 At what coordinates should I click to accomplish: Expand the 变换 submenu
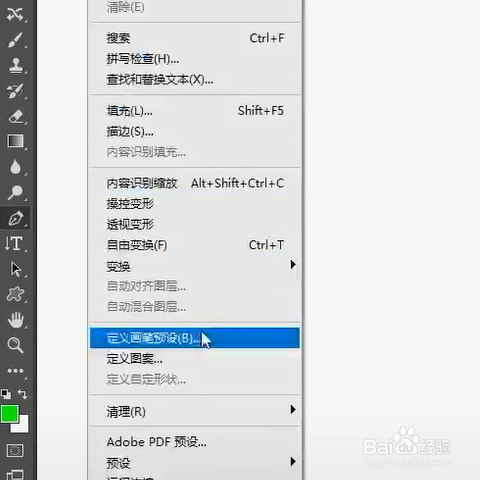point(195,266)
